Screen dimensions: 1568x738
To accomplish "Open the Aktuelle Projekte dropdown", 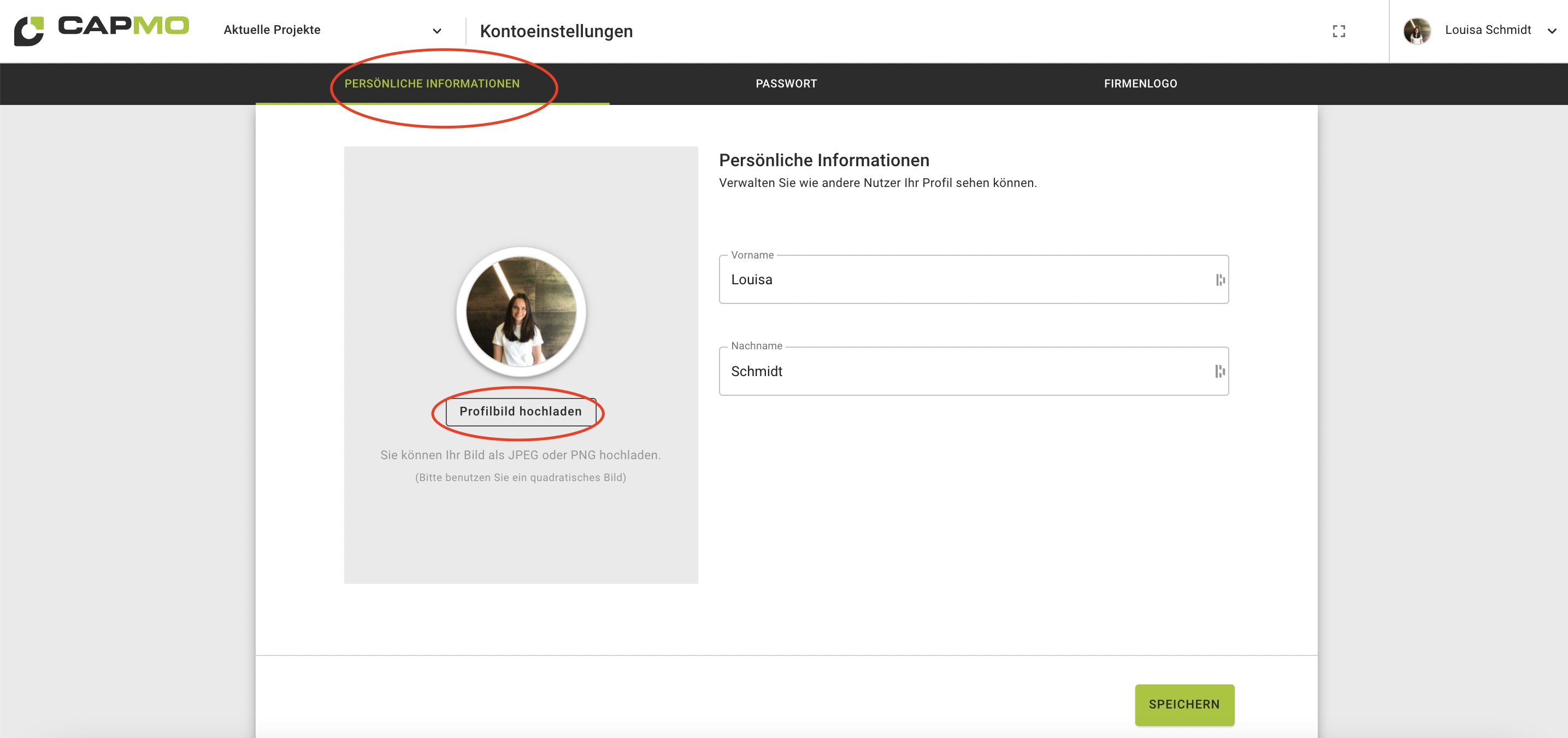I will [x=272, y=30].
